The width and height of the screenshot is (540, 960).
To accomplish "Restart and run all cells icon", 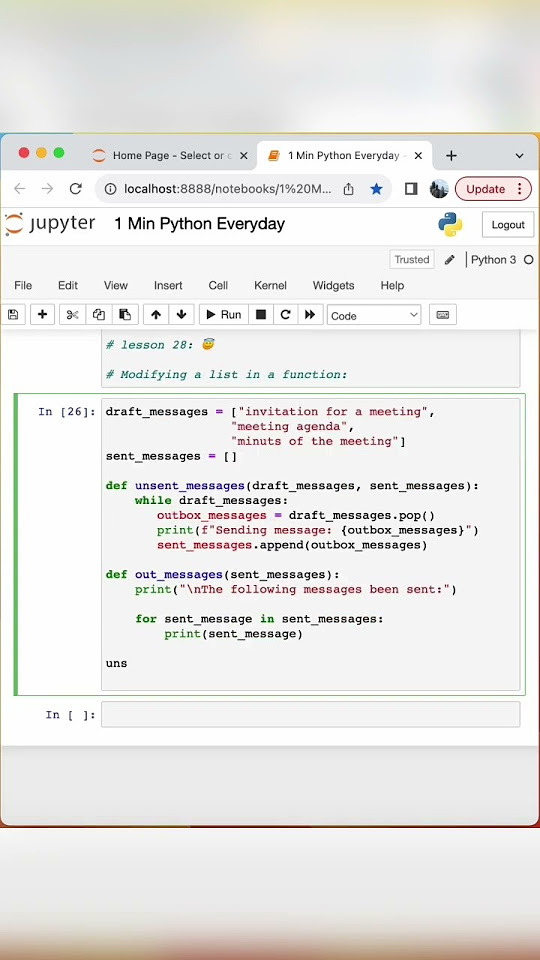I will (310, 315).
